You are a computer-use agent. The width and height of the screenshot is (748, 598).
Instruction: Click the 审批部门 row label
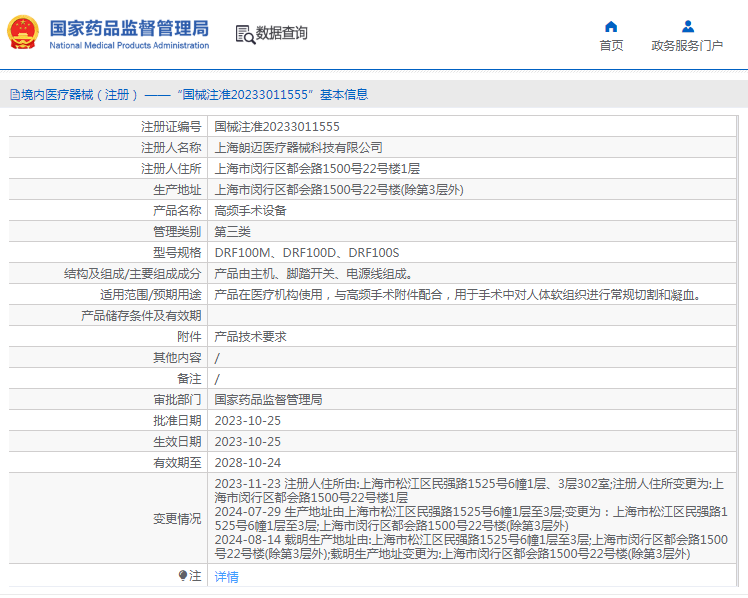point(177,399)
